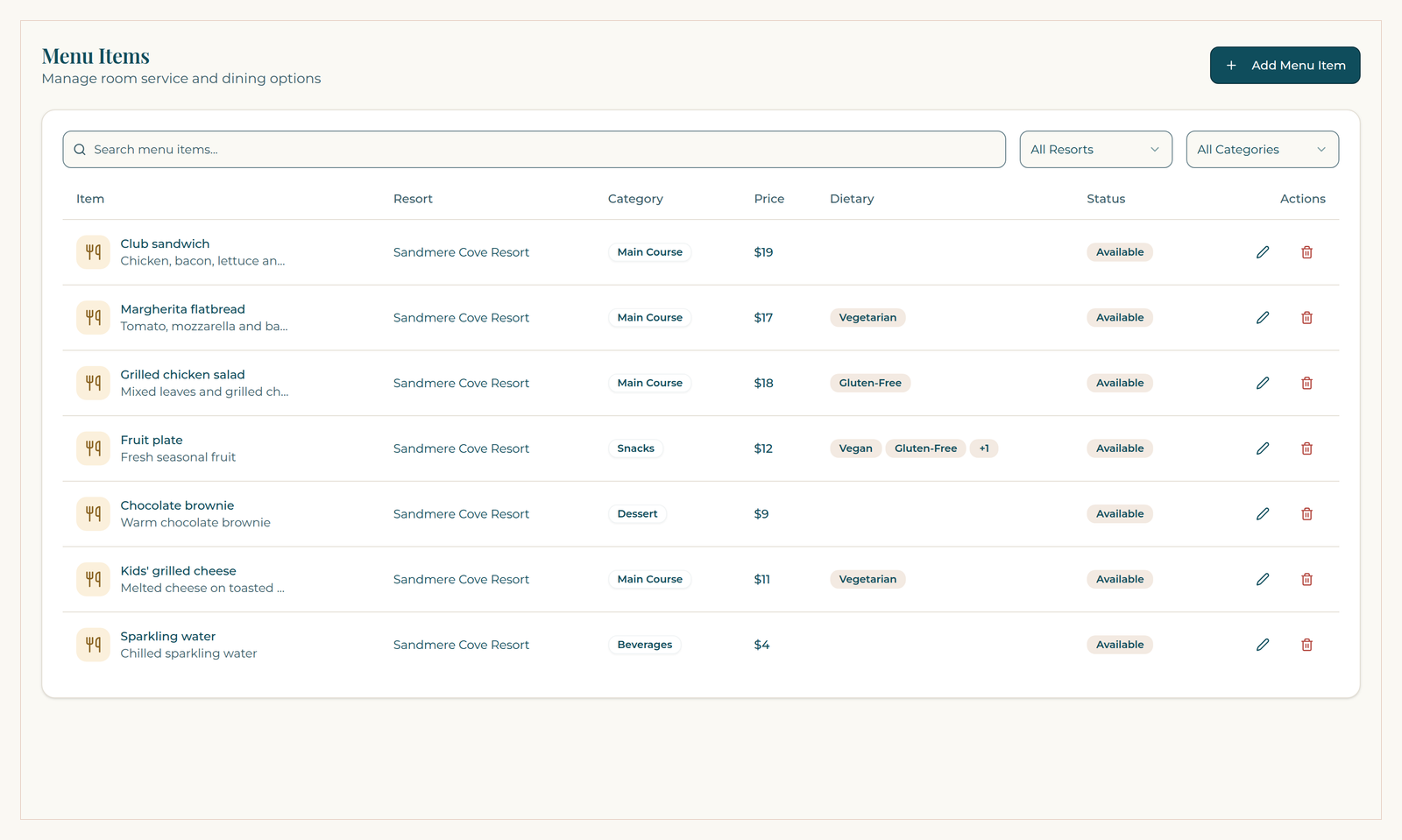Click the $12 price cell
Image resolution: width=1402 pixels, height=840 pixels.
click(763, 448)
